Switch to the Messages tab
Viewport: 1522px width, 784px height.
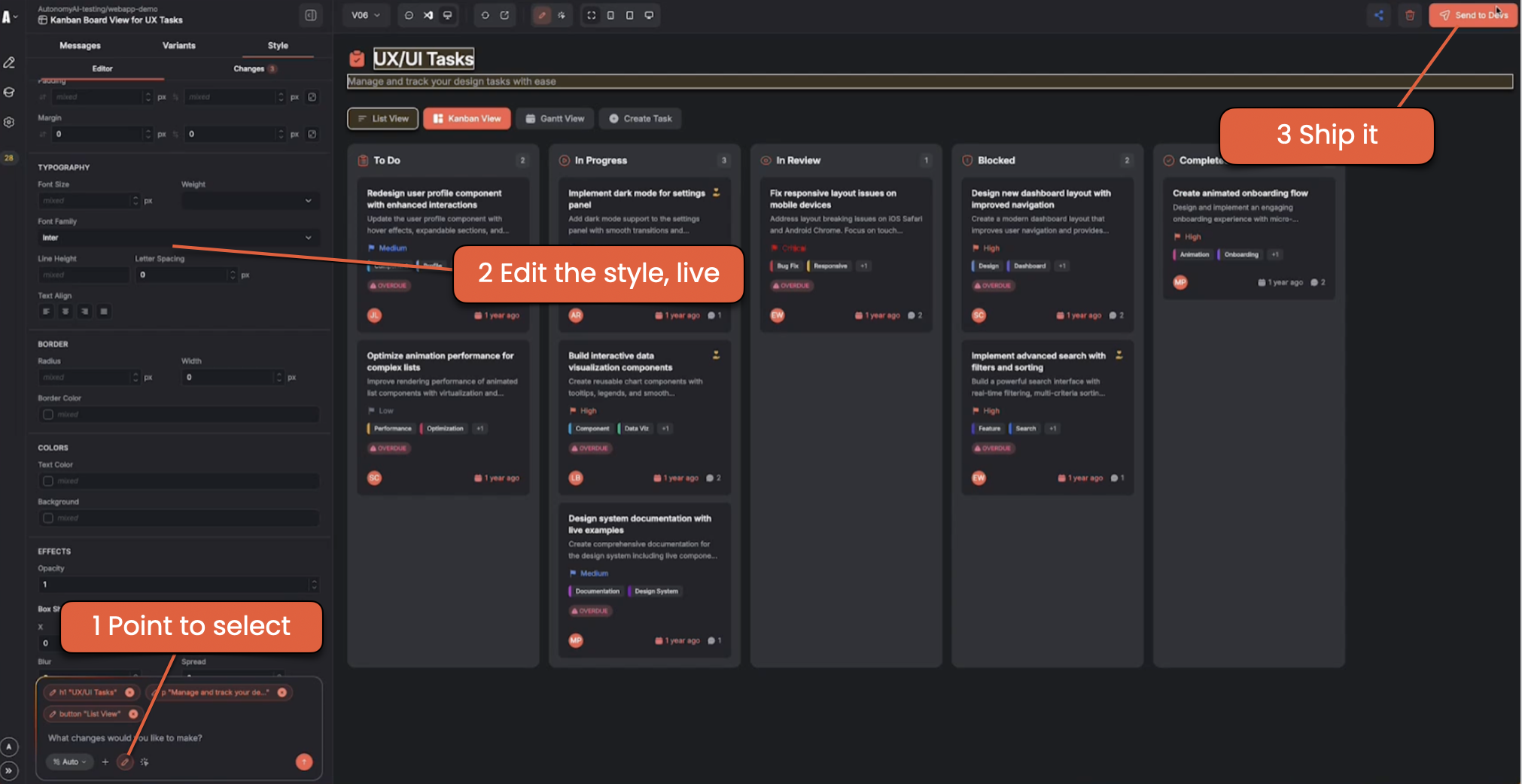point(80,46)
